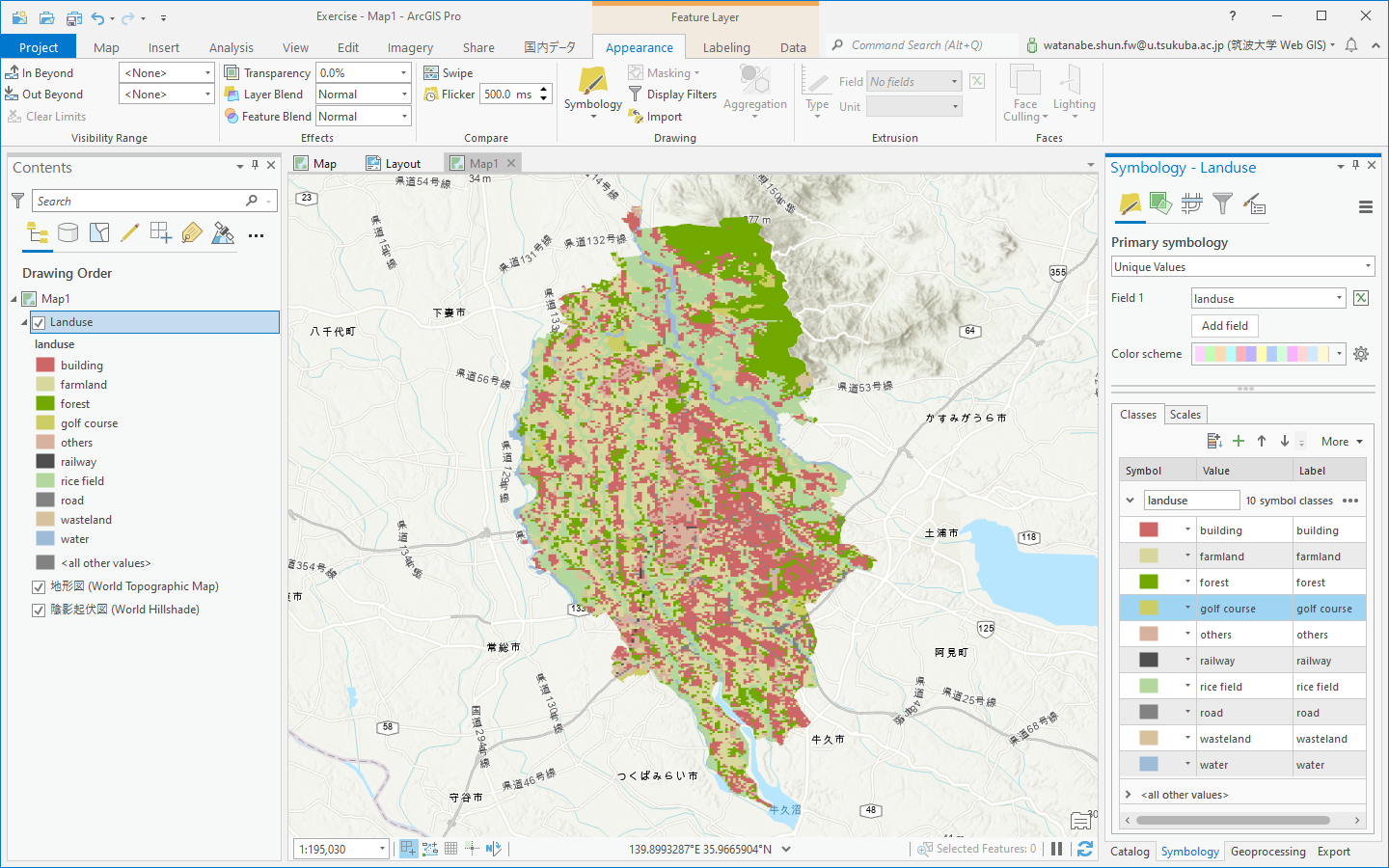Open Transparency percentage dropdown
Viewport: 1389px width, 868px height.
pyautogui.click(x=403, y=72)
